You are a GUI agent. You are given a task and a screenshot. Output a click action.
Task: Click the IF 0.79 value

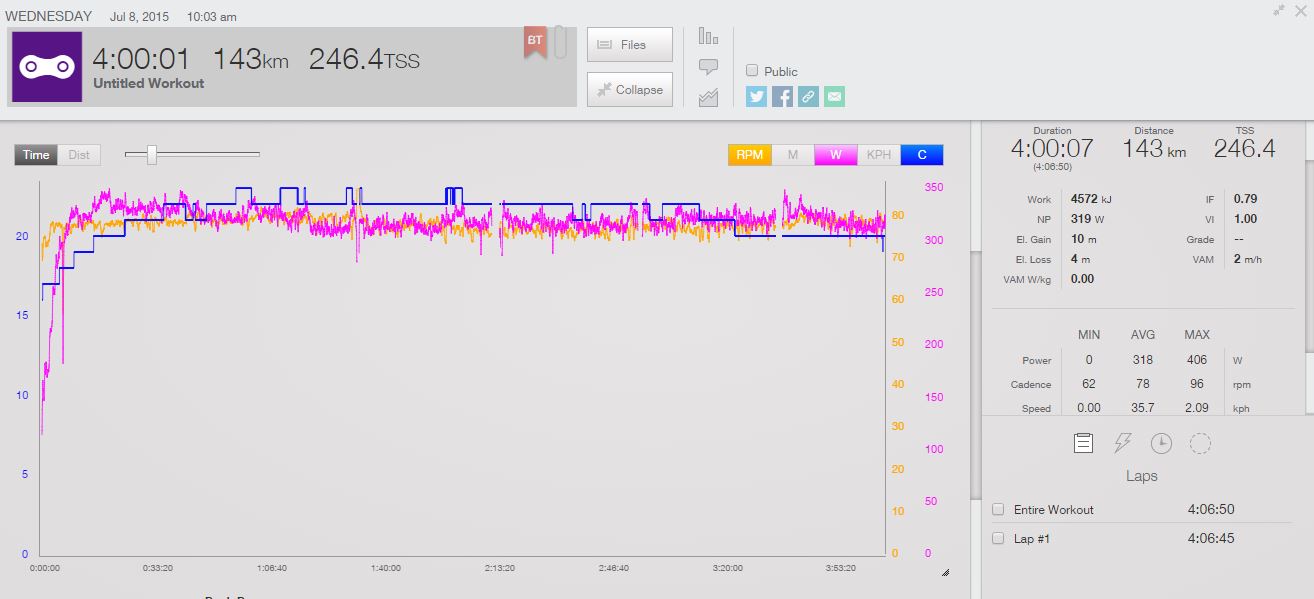coord(1245,199)
